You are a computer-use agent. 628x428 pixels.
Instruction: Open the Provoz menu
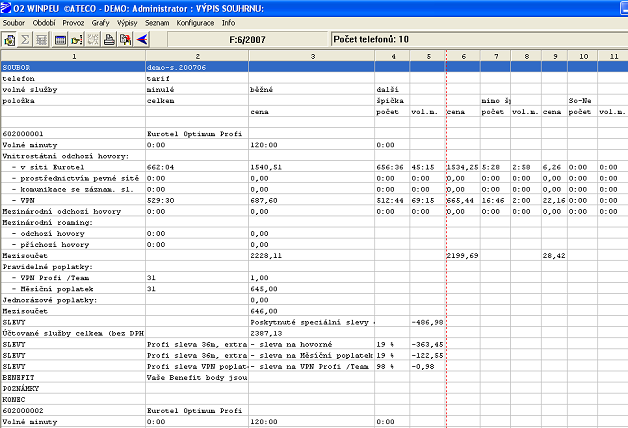[73, 23]
